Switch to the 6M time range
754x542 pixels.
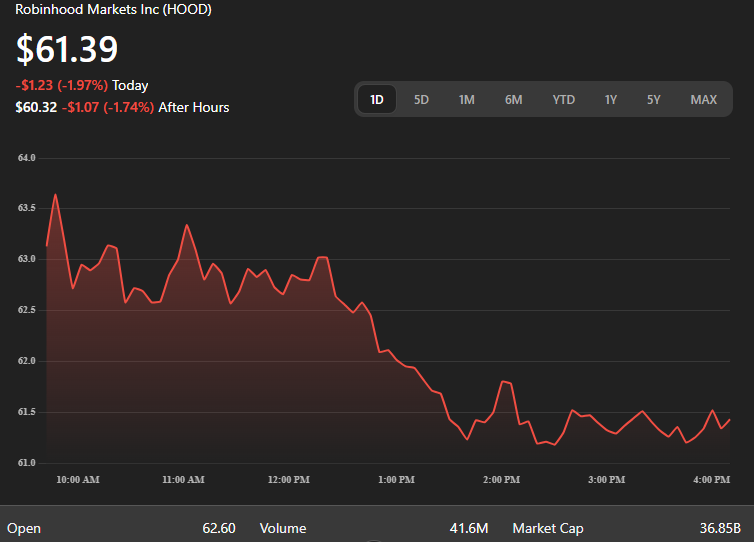pyautogui.click(x=513, y=99)
